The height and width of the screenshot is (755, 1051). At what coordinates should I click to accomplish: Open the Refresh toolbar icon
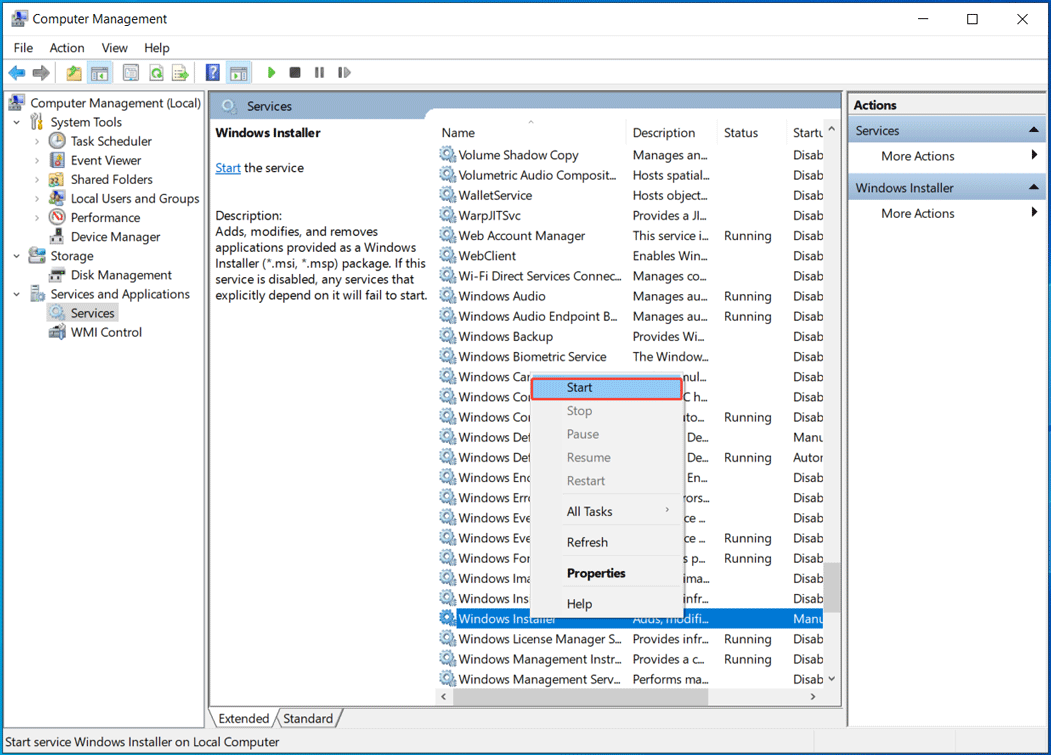[x=156, y=72]
